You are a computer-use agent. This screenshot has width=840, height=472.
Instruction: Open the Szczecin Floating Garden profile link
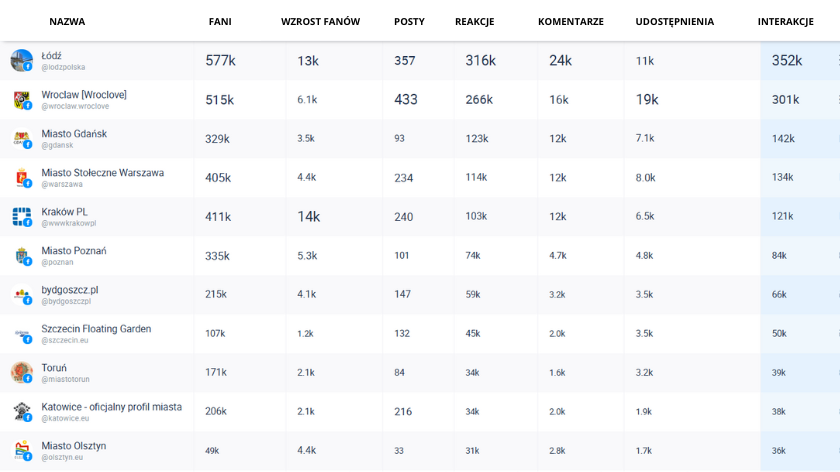coord(96,329)
